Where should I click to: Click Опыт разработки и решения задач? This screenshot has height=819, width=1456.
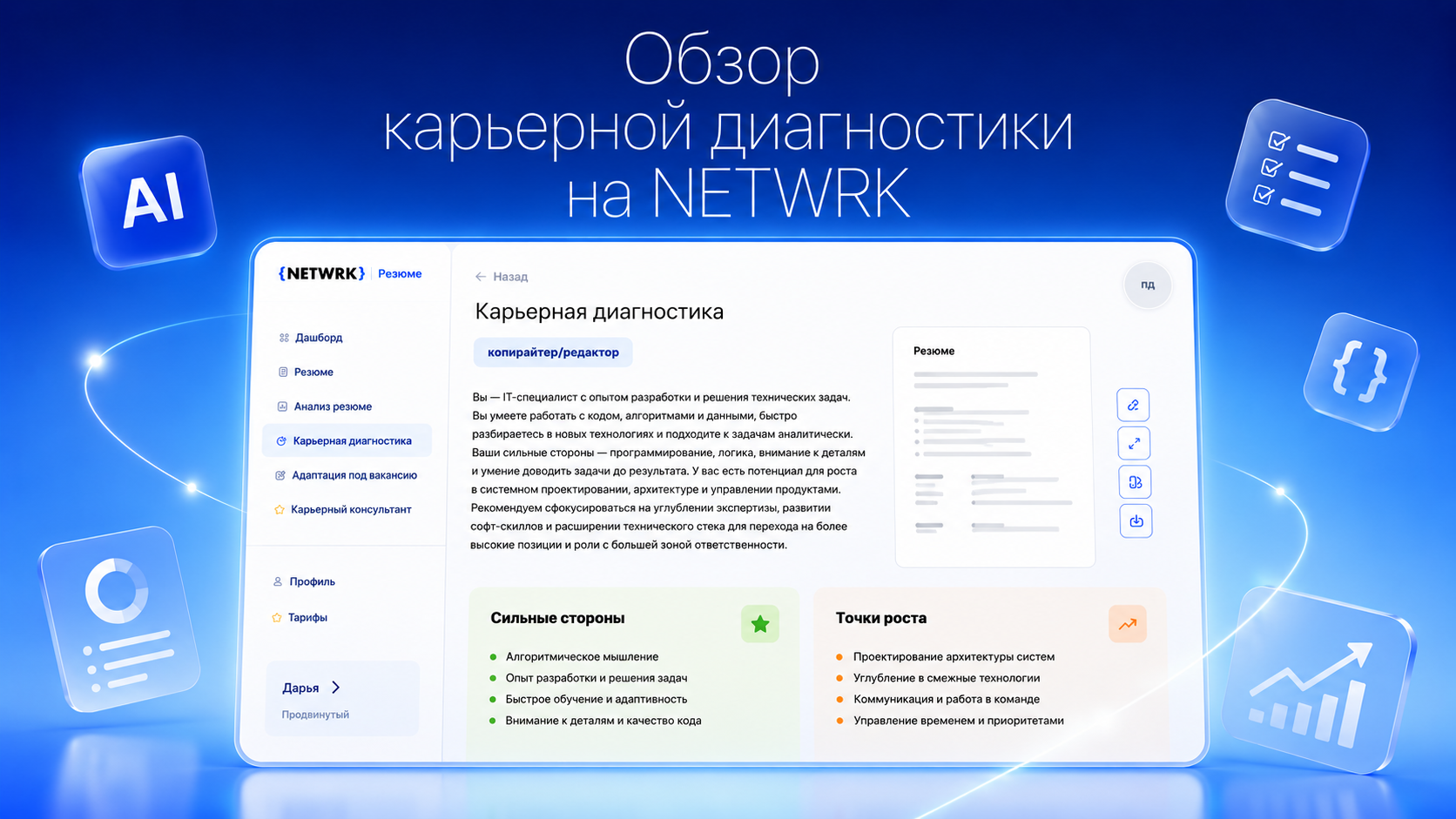597,678
